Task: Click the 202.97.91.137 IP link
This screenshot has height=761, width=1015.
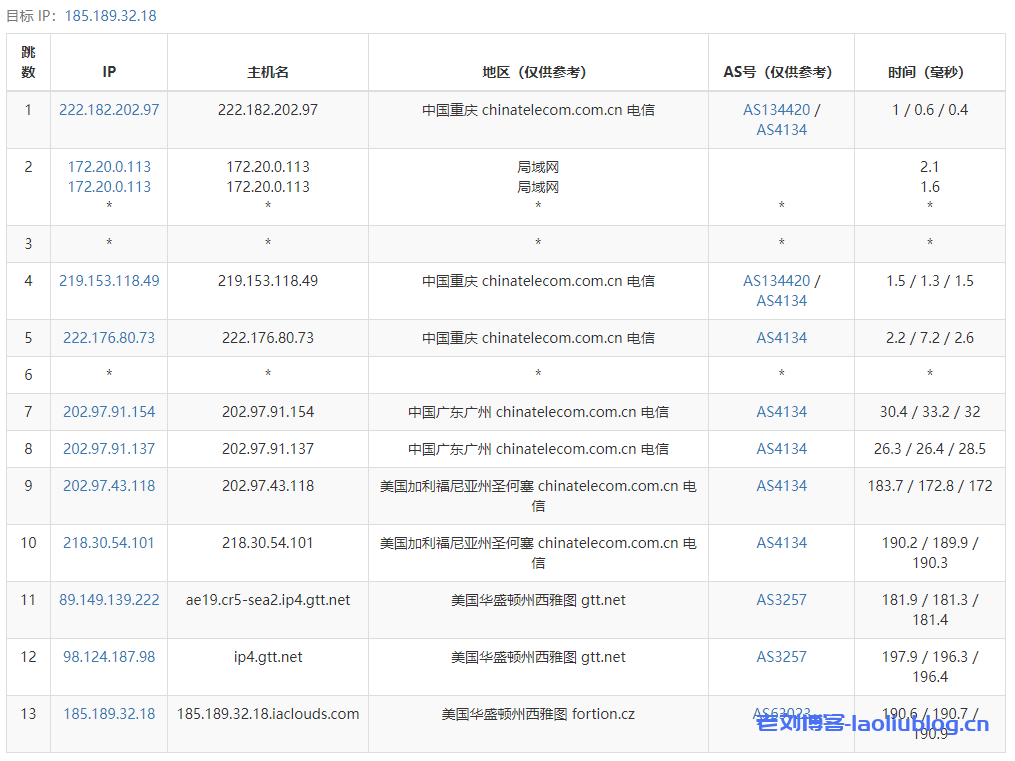Action: (x=109, y=449)
